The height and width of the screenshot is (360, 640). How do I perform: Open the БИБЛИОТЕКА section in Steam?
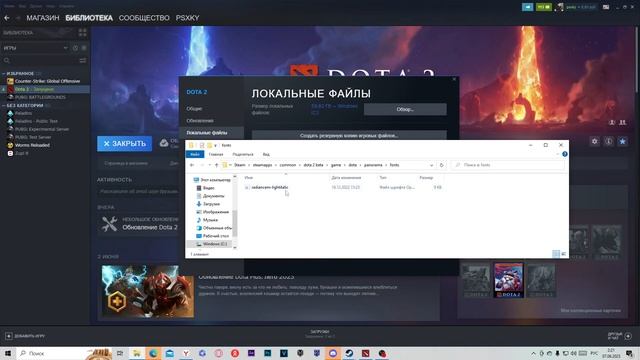coord(89,18)
